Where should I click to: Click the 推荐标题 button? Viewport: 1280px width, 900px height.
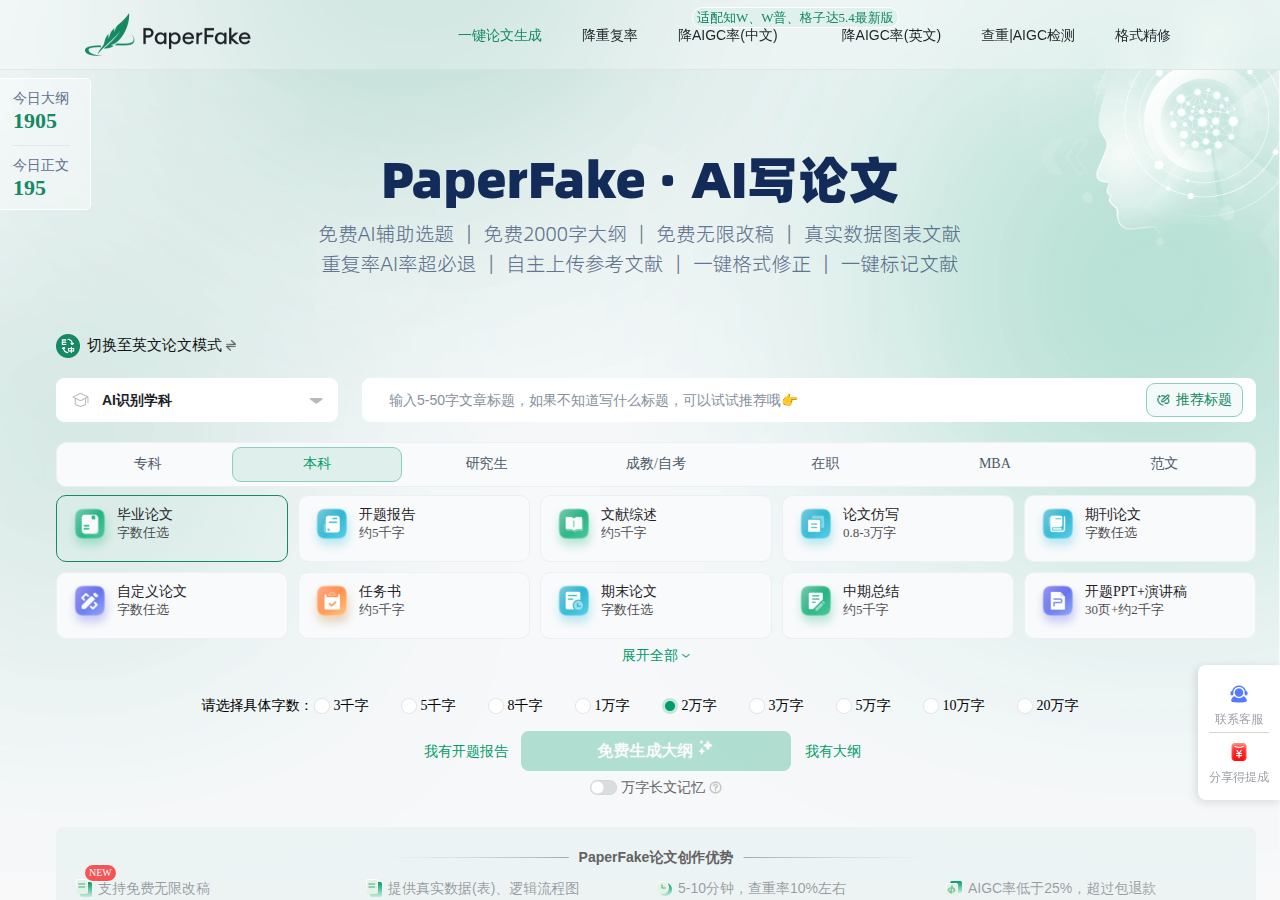point(1194,400)
